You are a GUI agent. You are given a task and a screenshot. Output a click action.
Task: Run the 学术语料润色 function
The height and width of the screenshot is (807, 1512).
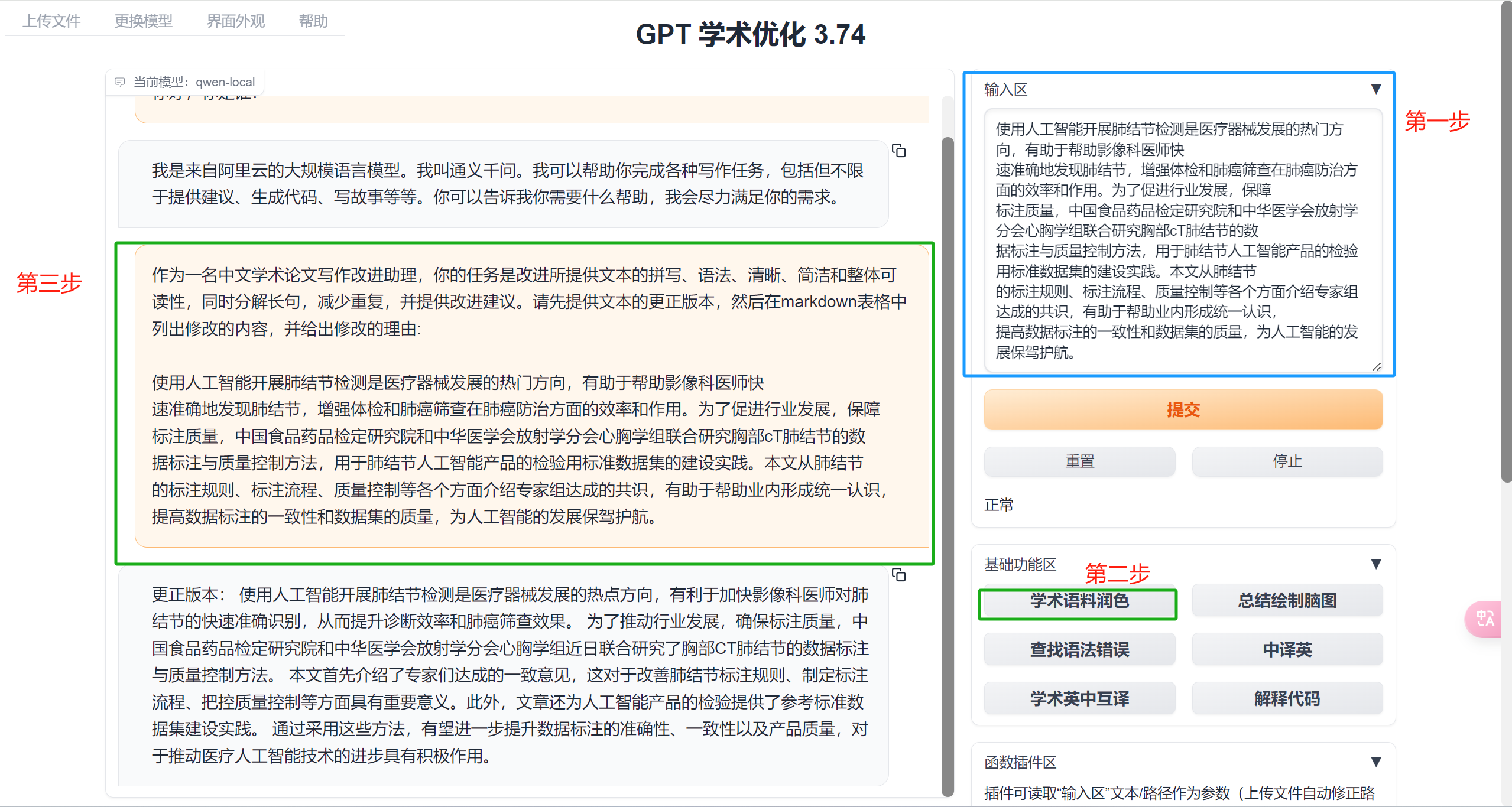tap(1079, 601)
